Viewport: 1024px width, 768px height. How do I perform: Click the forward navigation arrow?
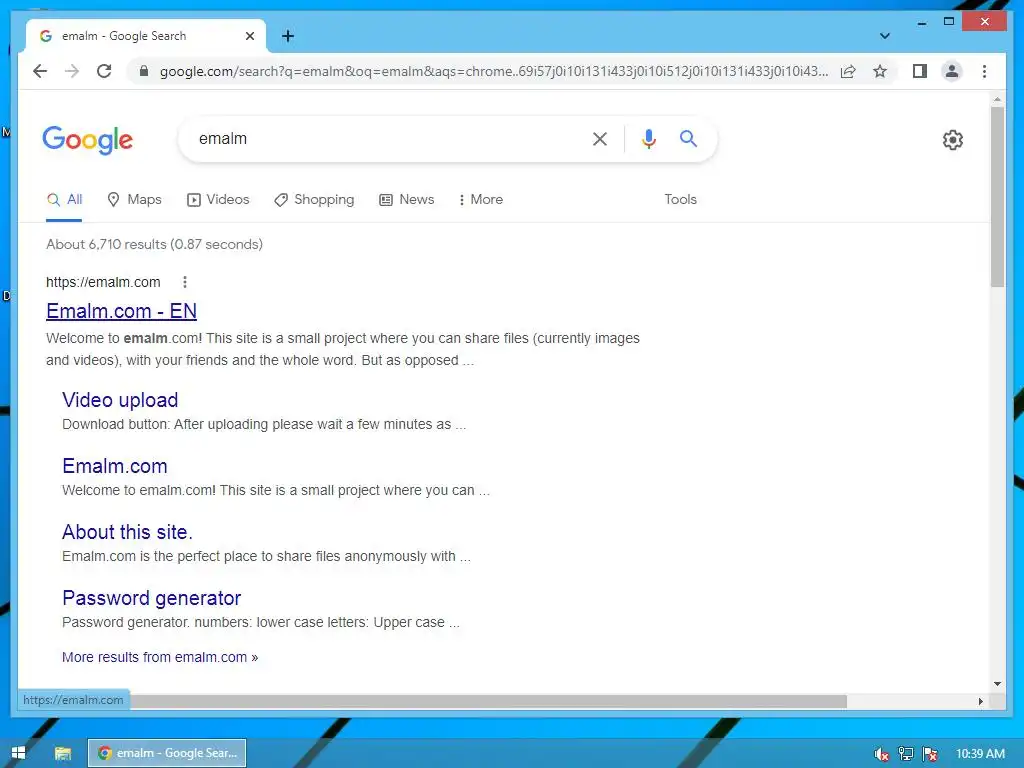click(72, 71)
